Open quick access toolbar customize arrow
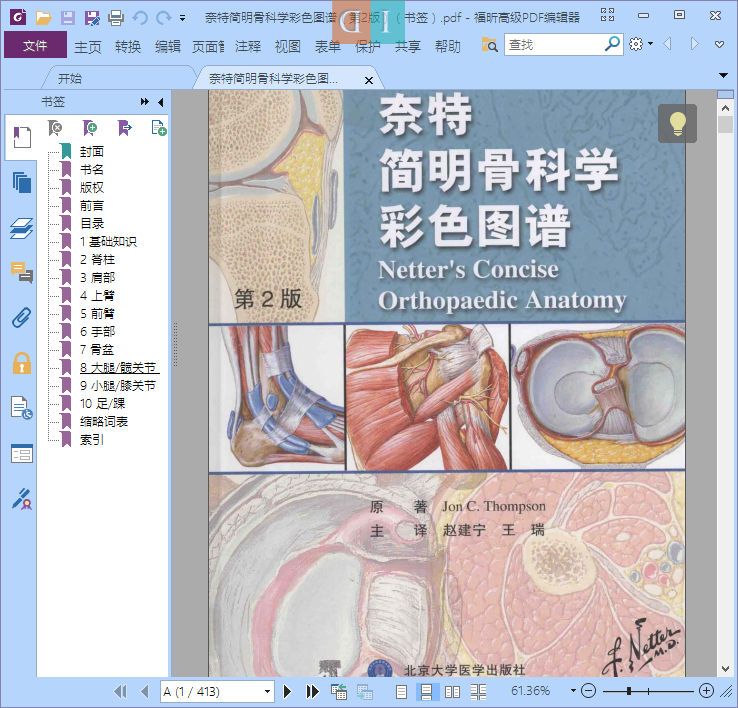The height and width of the screenshot is (708, 738). [x=182, y=18]
